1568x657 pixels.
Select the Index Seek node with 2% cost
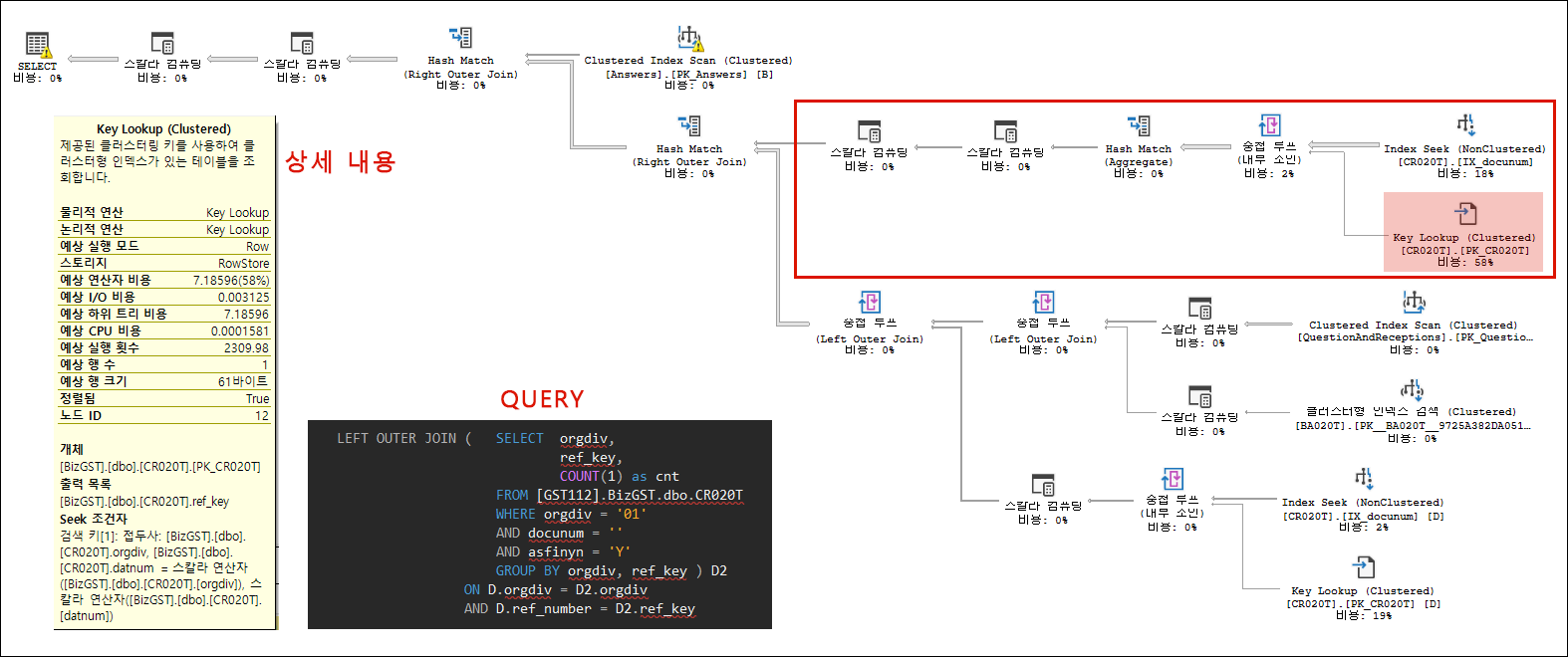click(1363, 480)
